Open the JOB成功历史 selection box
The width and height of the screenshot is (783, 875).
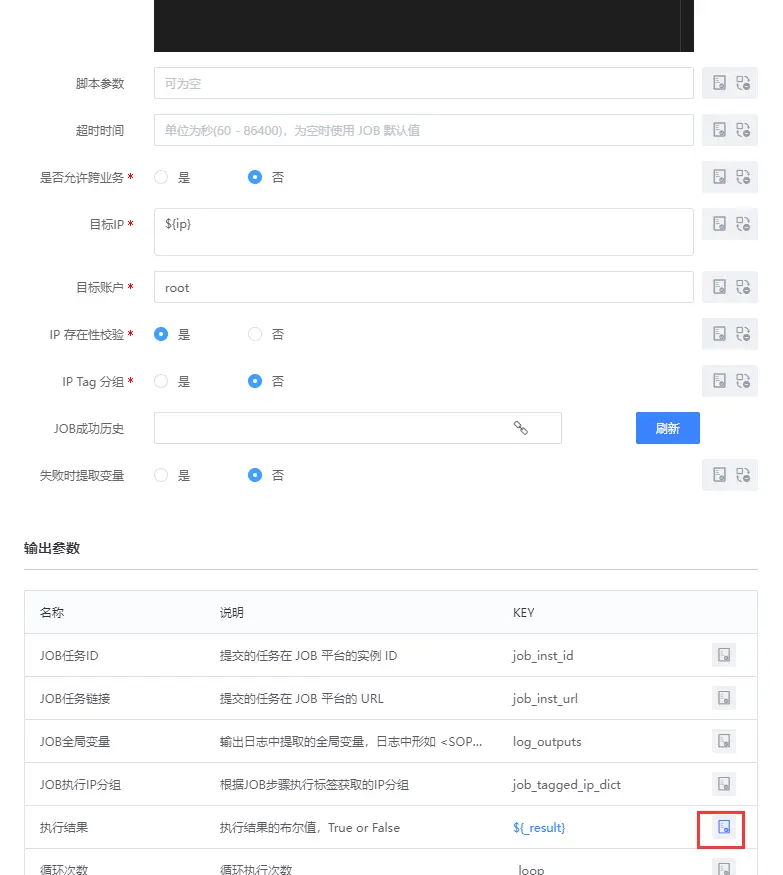[x=358, y=428]
